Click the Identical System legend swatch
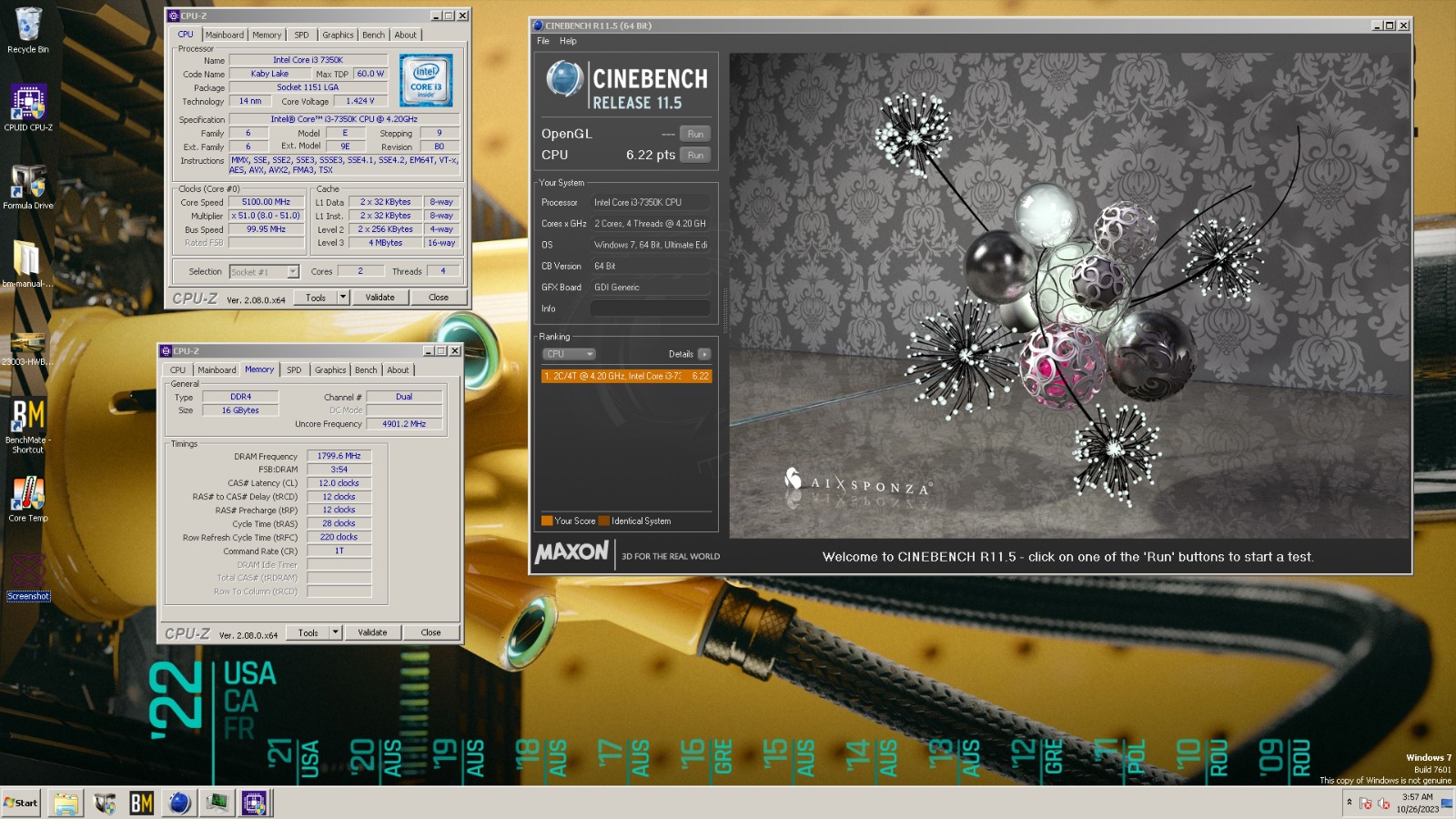Viewport: 1456px width, 819px height. pos(604,521)
